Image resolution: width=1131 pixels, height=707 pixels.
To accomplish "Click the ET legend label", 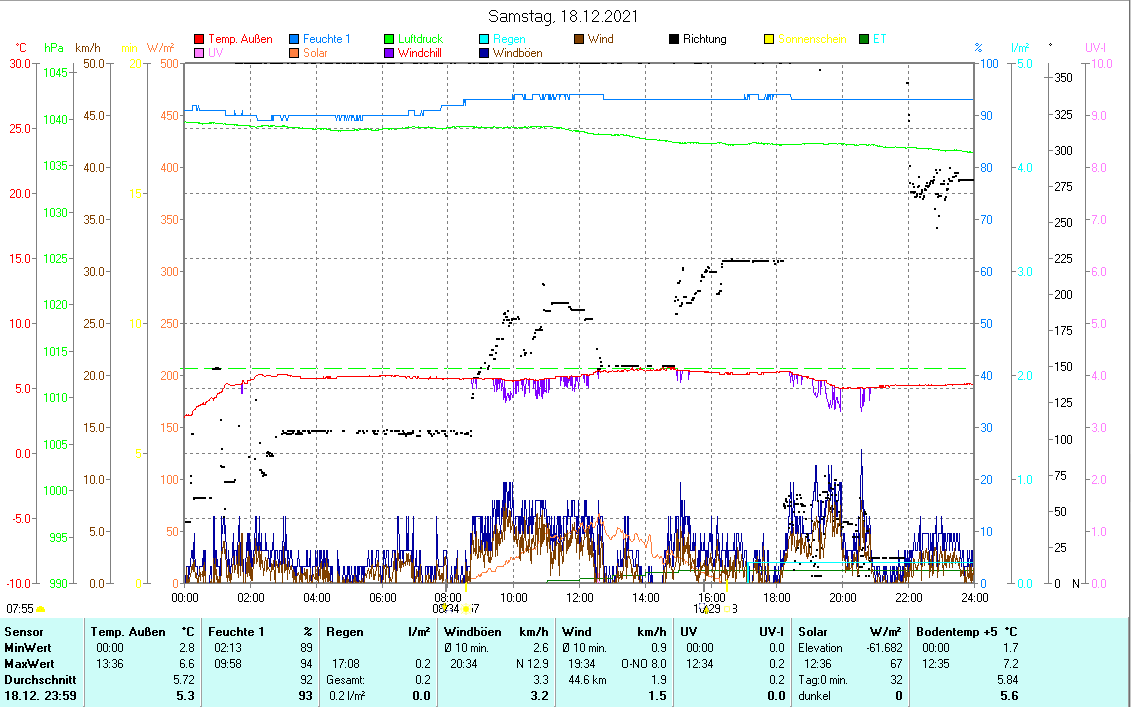I will pyautogui.click(x=880, y=40).
